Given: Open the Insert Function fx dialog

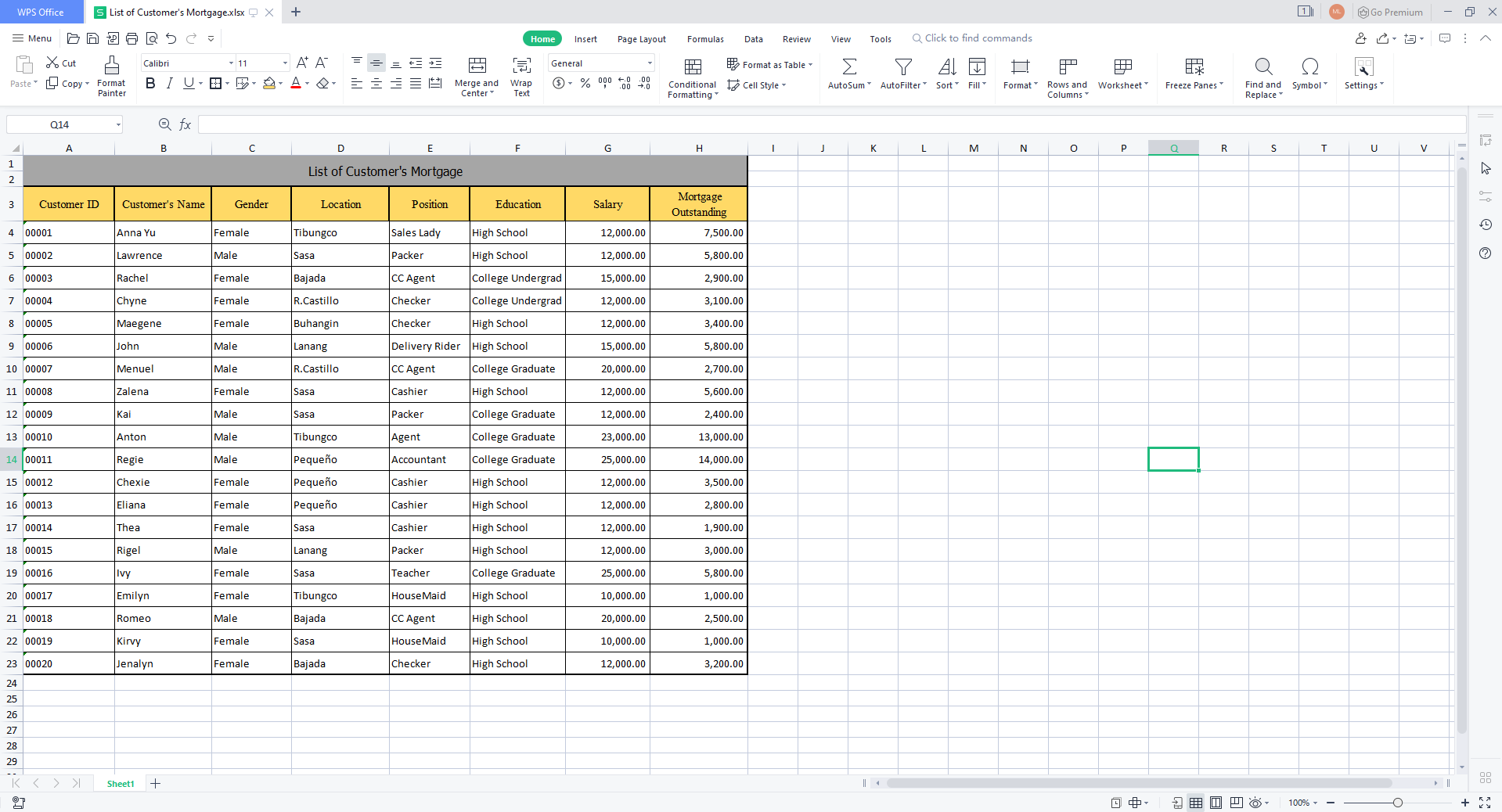Looking at the screenshot, I should click(185, 124).
